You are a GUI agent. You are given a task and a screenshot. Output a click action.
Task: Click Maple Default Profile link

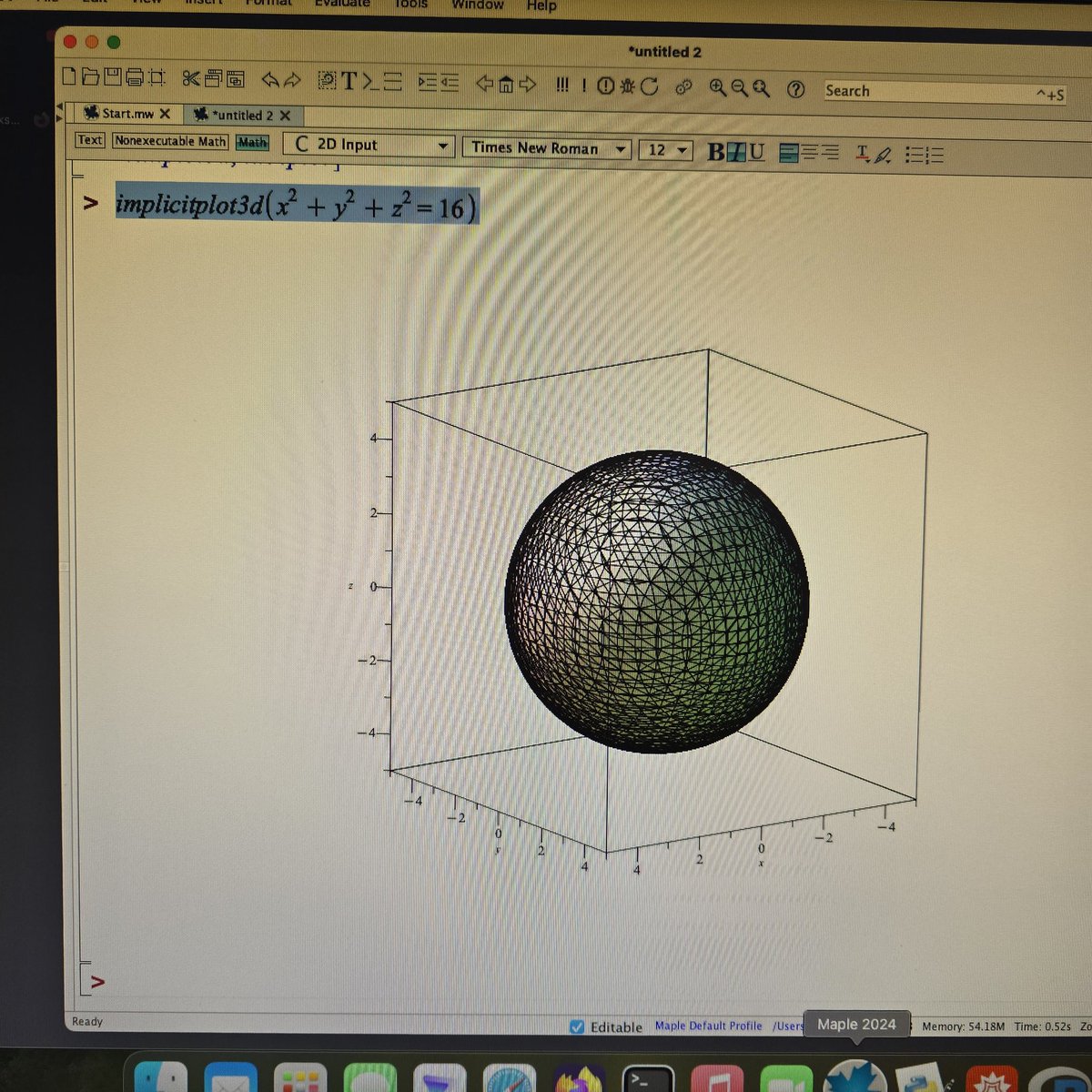708,1026
